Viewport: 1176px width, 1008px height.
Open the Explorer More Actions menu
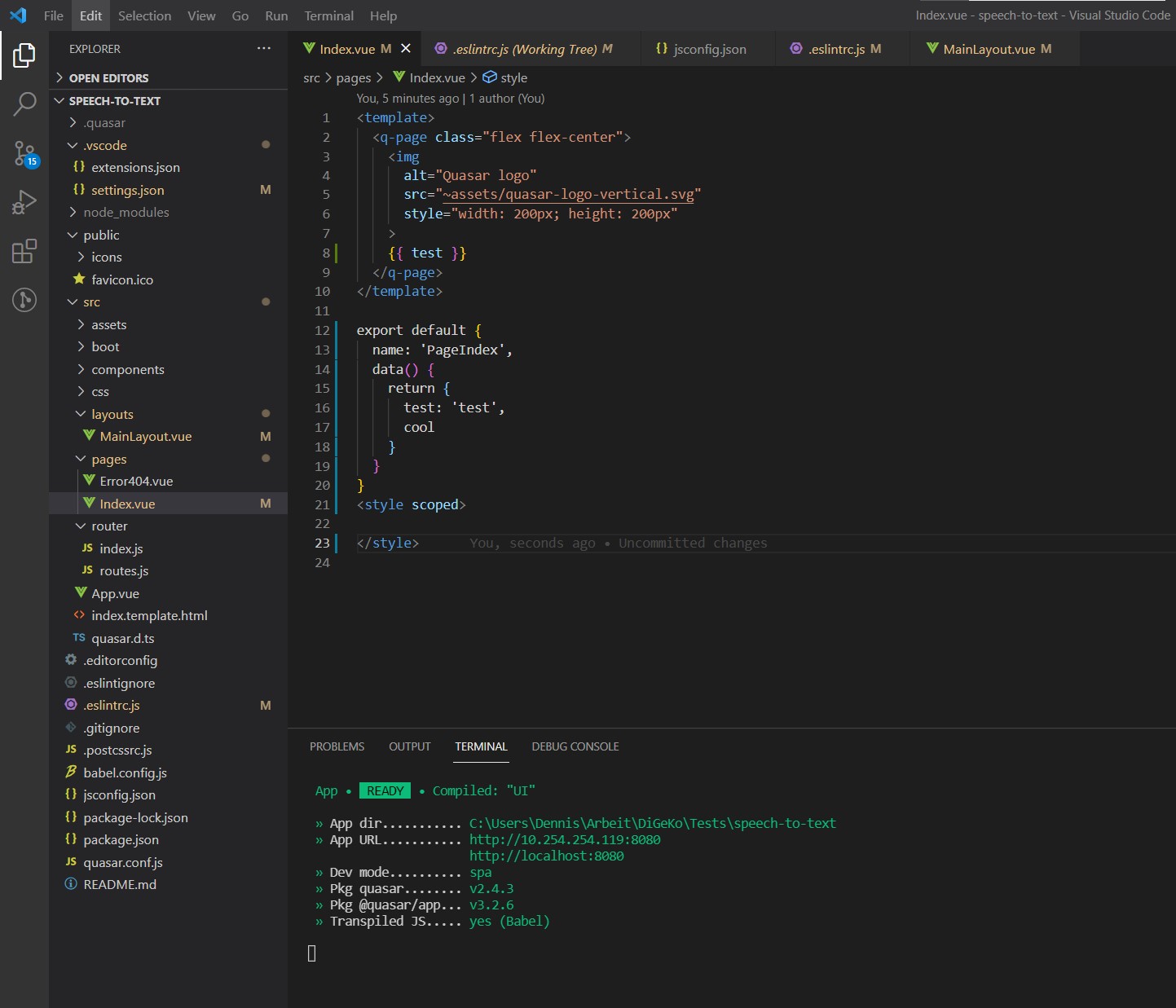click(x=263, y=48)
